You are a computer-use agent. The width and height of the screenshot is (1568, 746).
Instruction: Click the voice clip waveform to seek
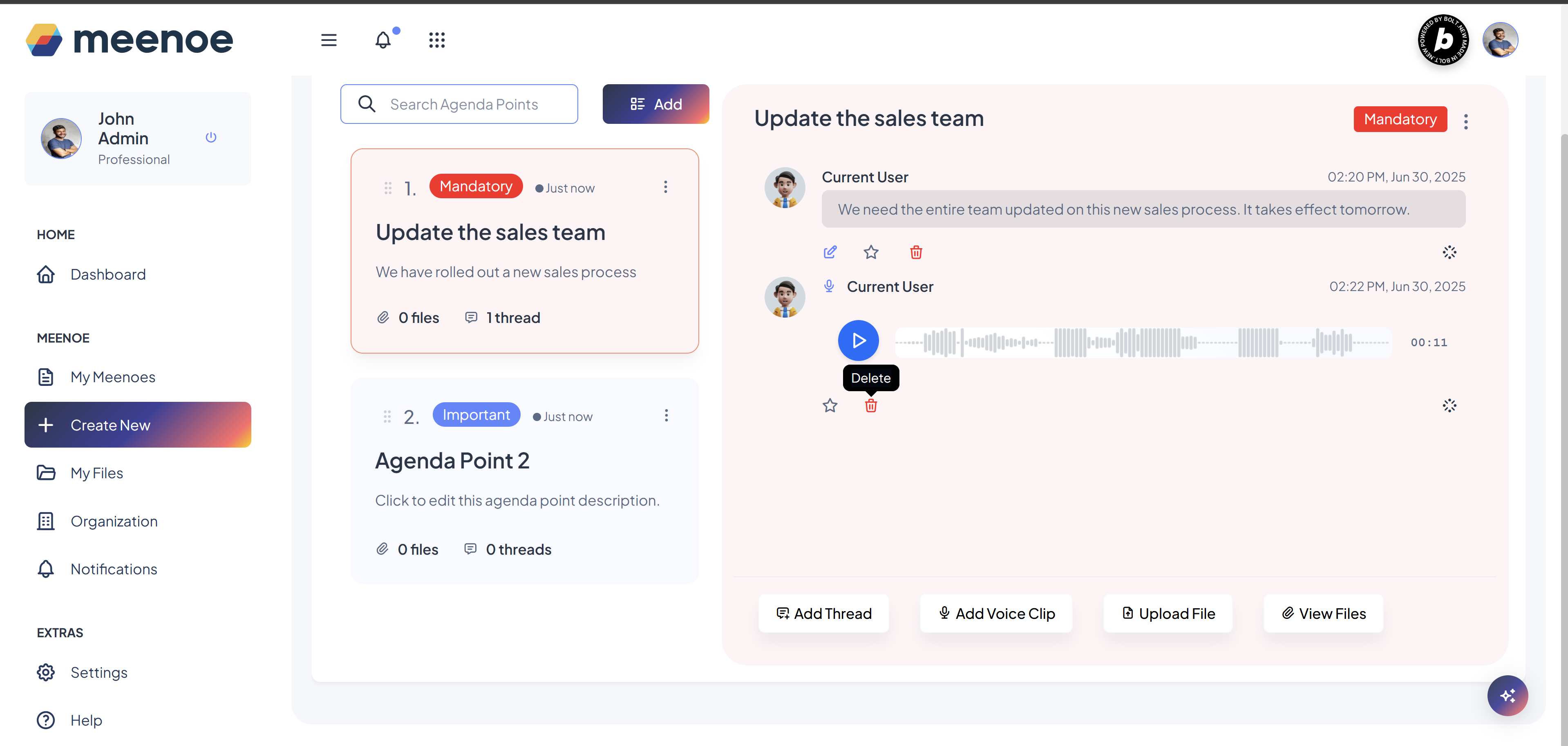tap(1143, 342)
